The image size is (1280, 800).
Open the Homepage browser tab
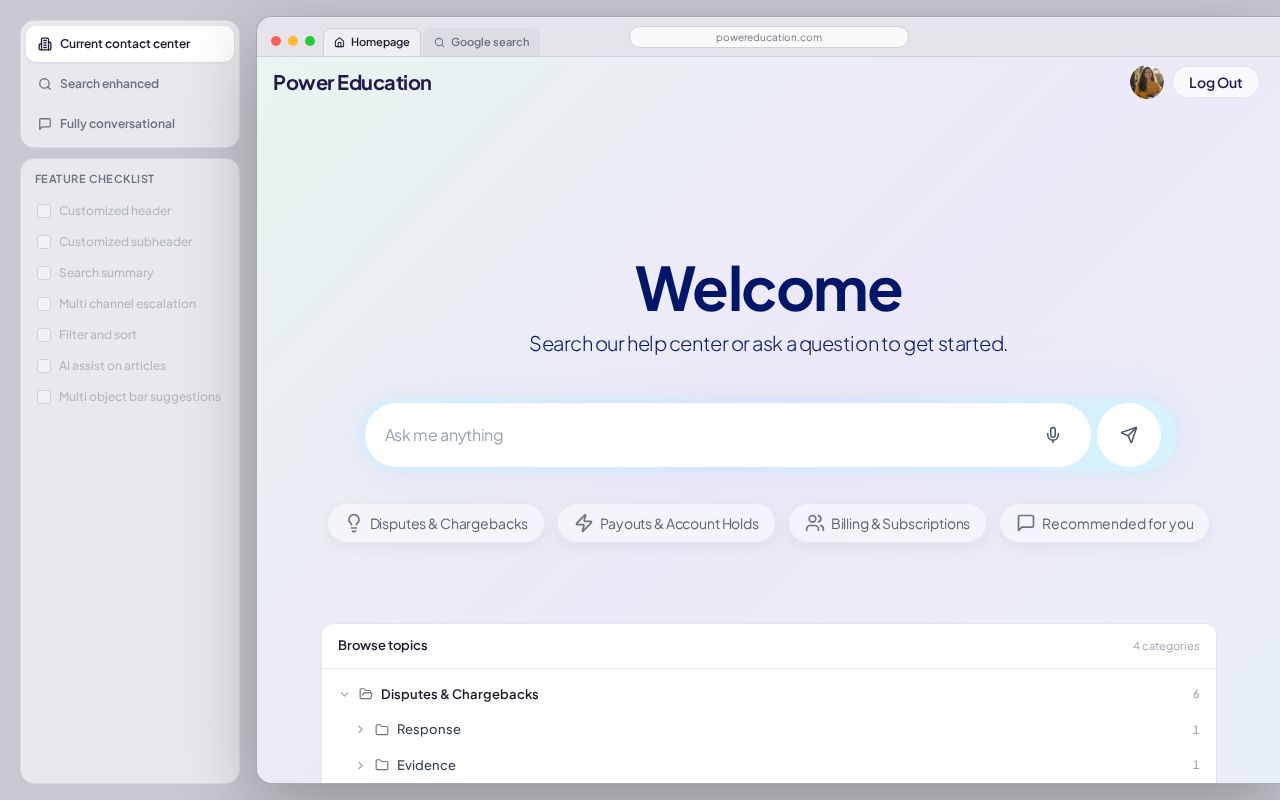point(372,42)
